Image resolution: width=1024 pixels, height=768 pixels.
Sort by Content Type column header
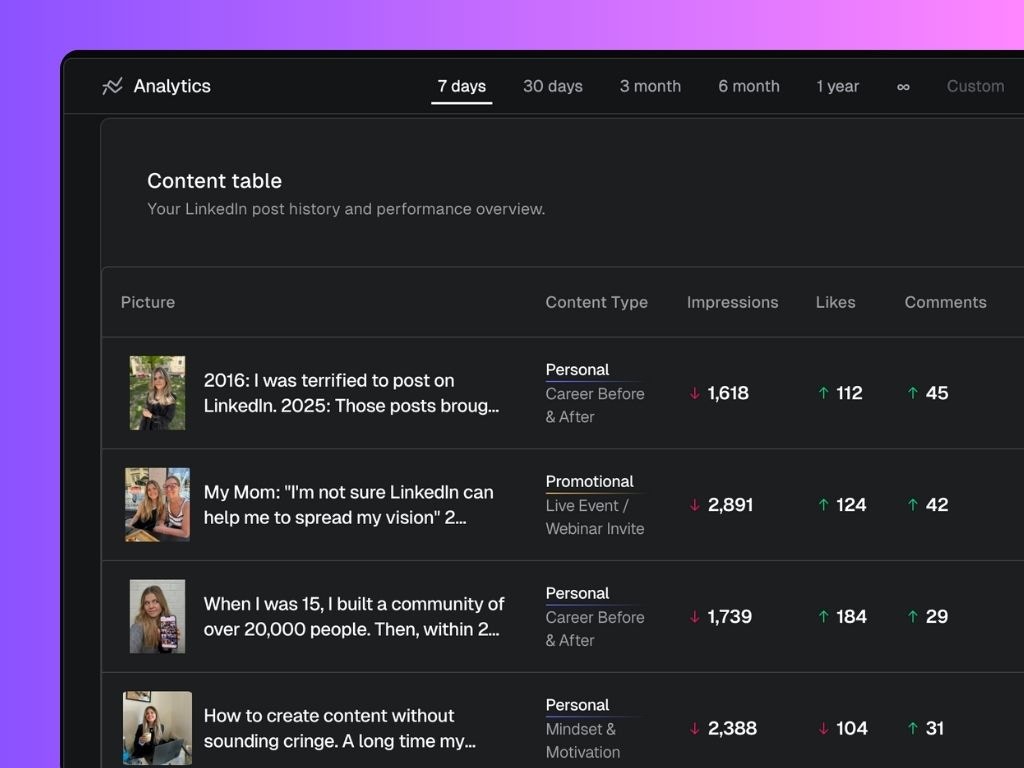pos(597,302)
